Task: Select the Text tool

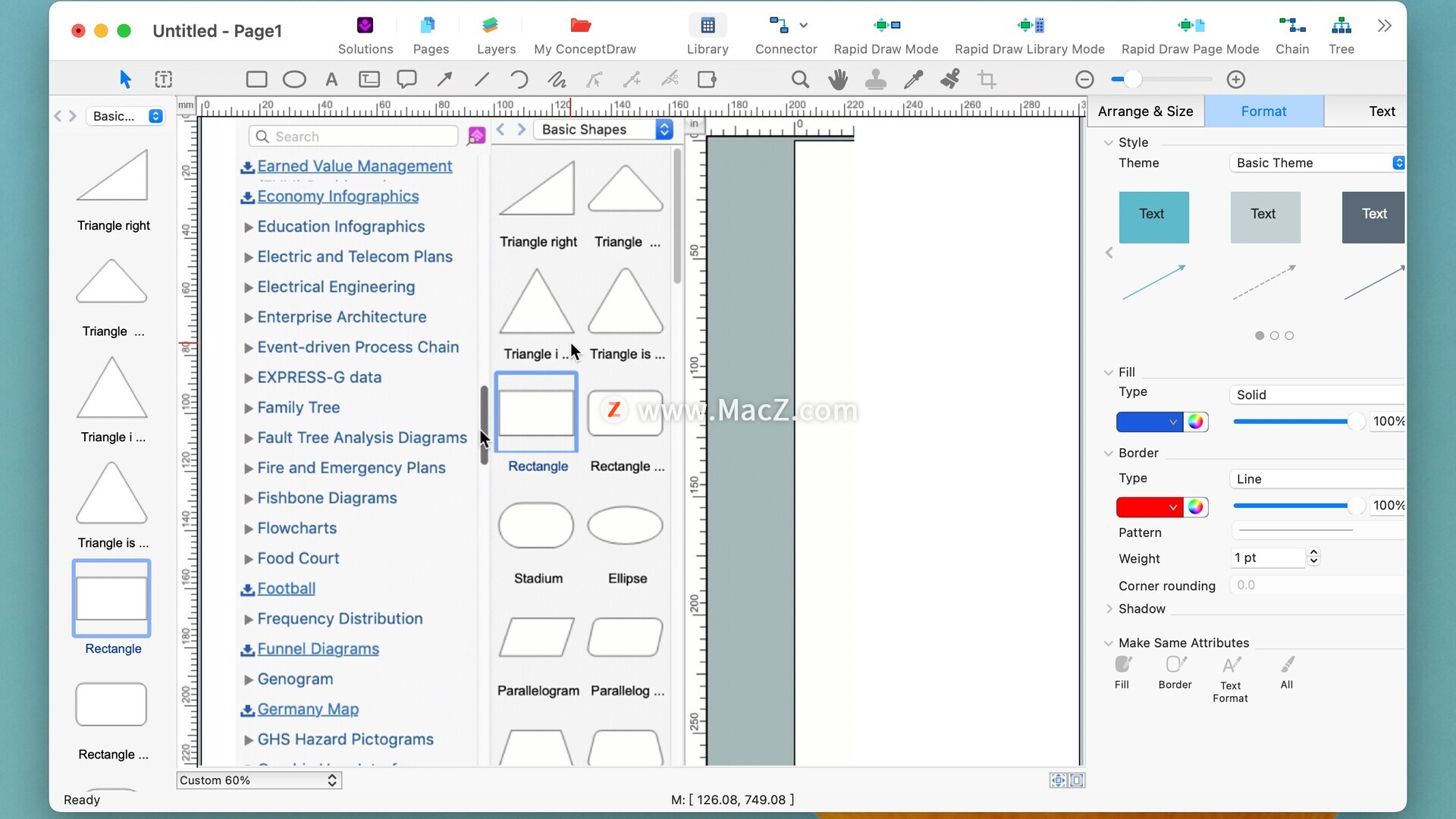Action: click(331, 79)
